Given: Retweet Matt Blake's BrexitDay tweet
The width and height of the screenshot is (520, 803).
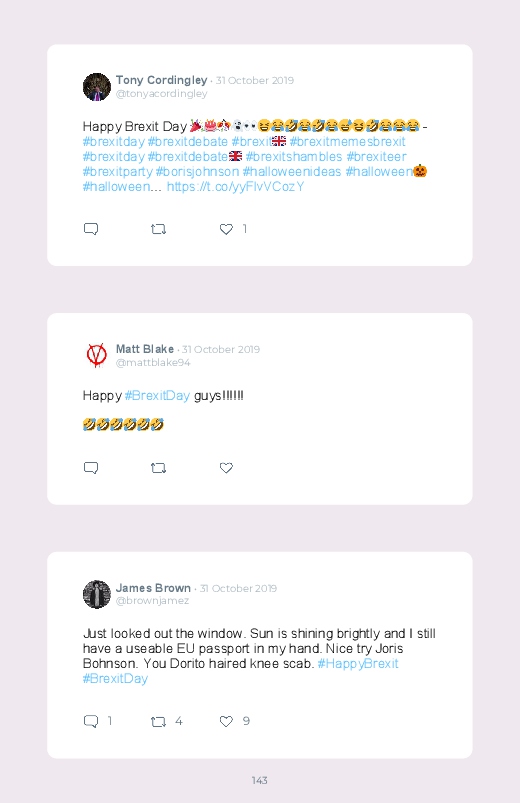Looking at the screenshot, I should click(158, 468).
